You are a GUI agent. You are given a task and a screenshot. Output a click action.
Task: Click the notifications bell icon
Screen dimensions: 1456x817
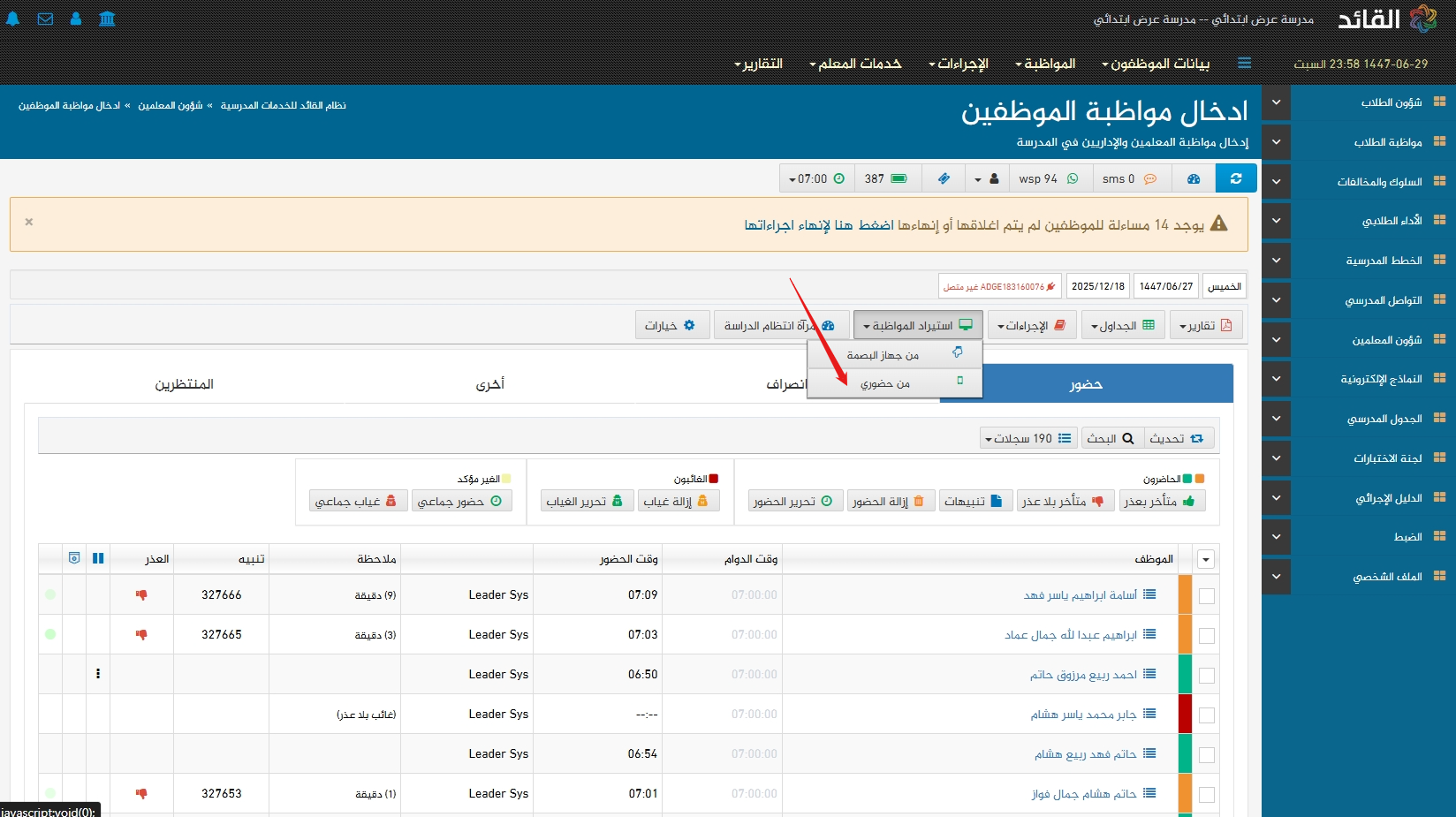(13, 19)
